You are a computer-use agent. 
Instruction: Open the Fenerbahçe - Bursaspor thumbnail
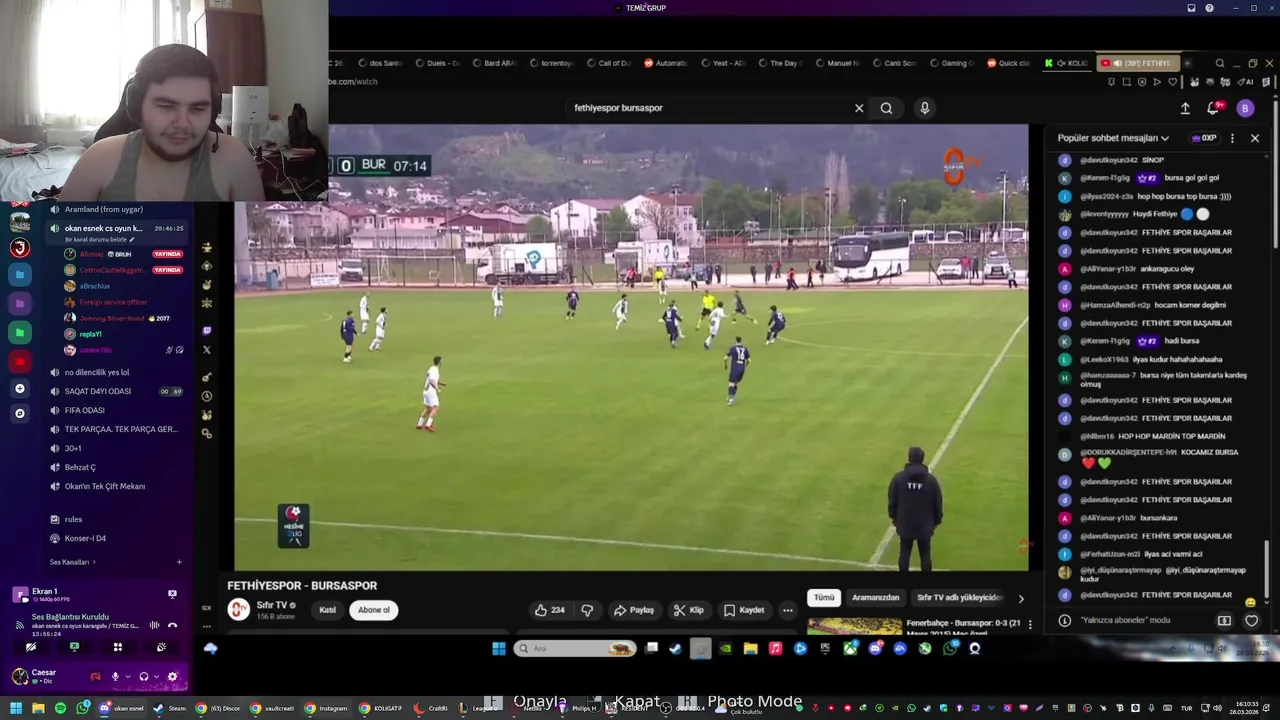(855, 627)
